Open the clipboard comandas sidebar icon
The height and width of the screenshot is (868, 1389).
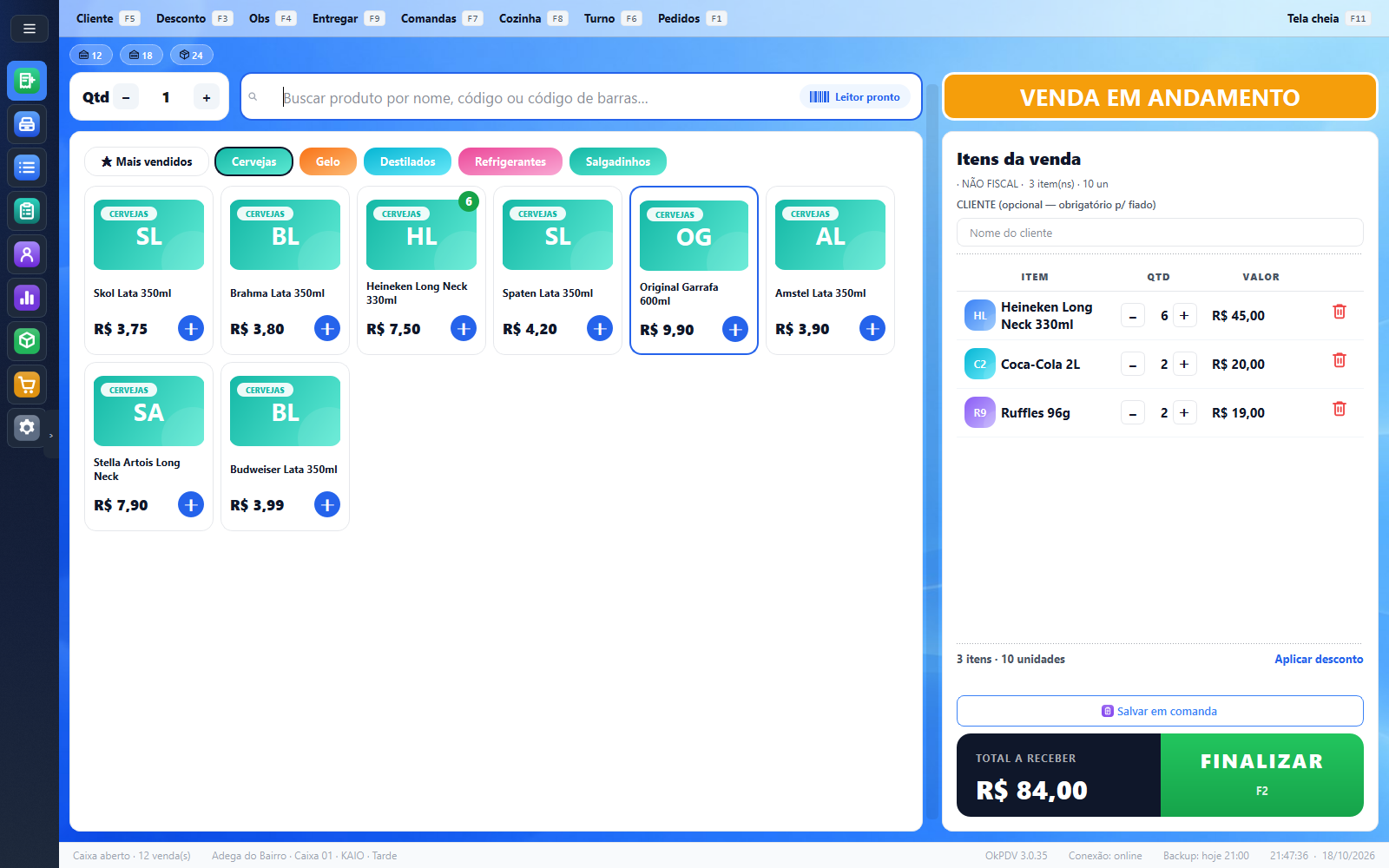pos(27,211)
